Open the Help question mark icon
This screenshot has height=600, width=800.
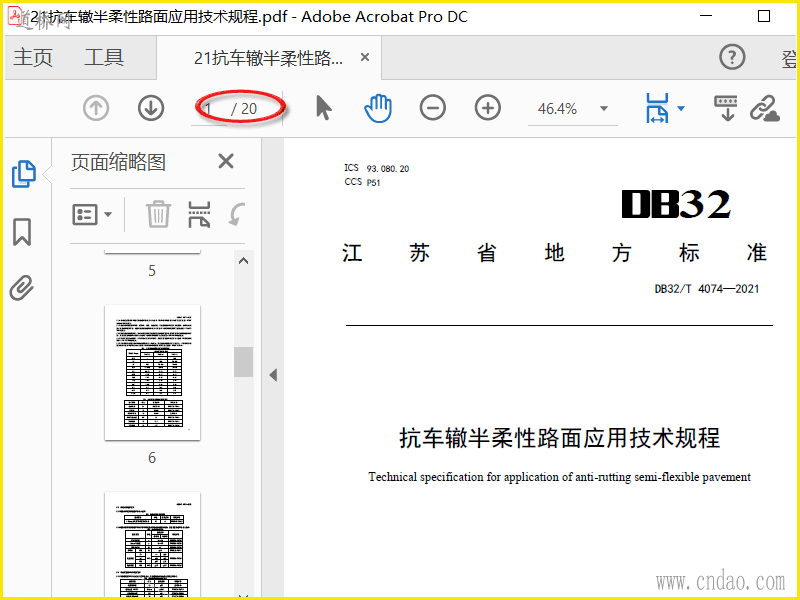tap(732, 57)
